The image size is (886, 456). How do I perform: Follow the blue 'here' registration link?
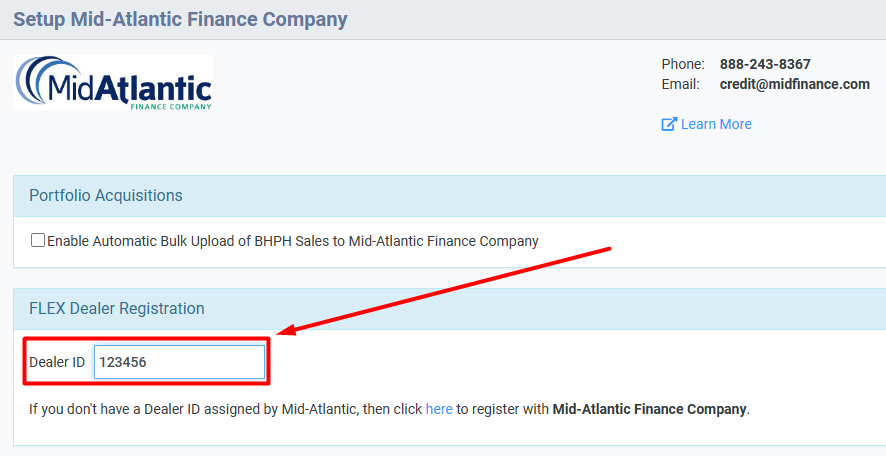(439, 409)
